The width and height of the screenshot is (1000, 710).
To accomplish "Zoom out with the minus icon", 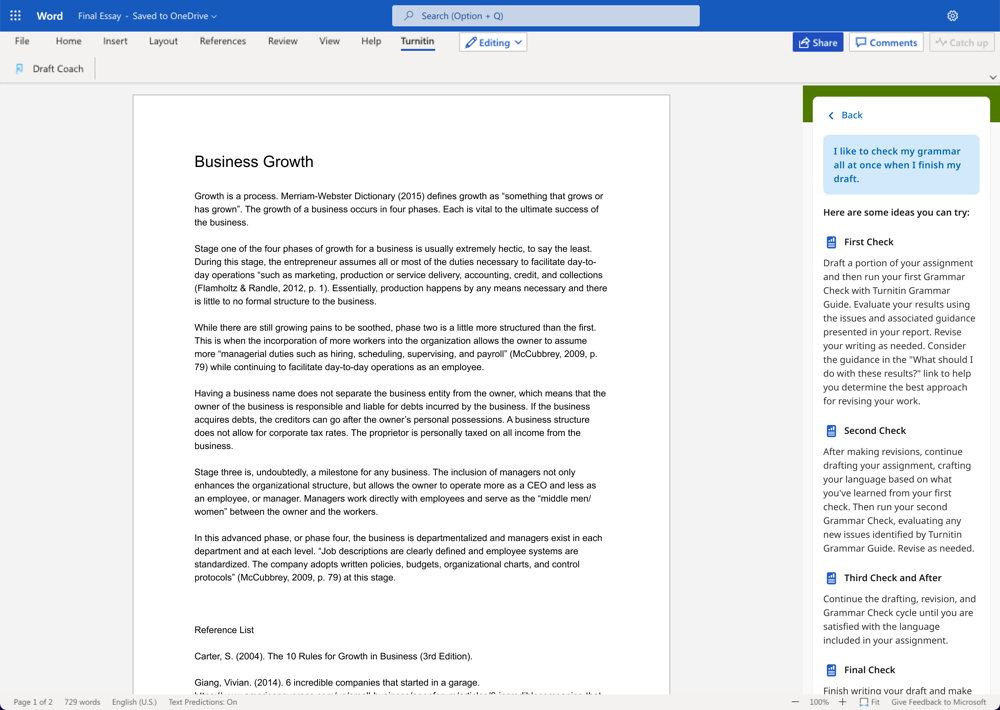I will tap(795, 702).
